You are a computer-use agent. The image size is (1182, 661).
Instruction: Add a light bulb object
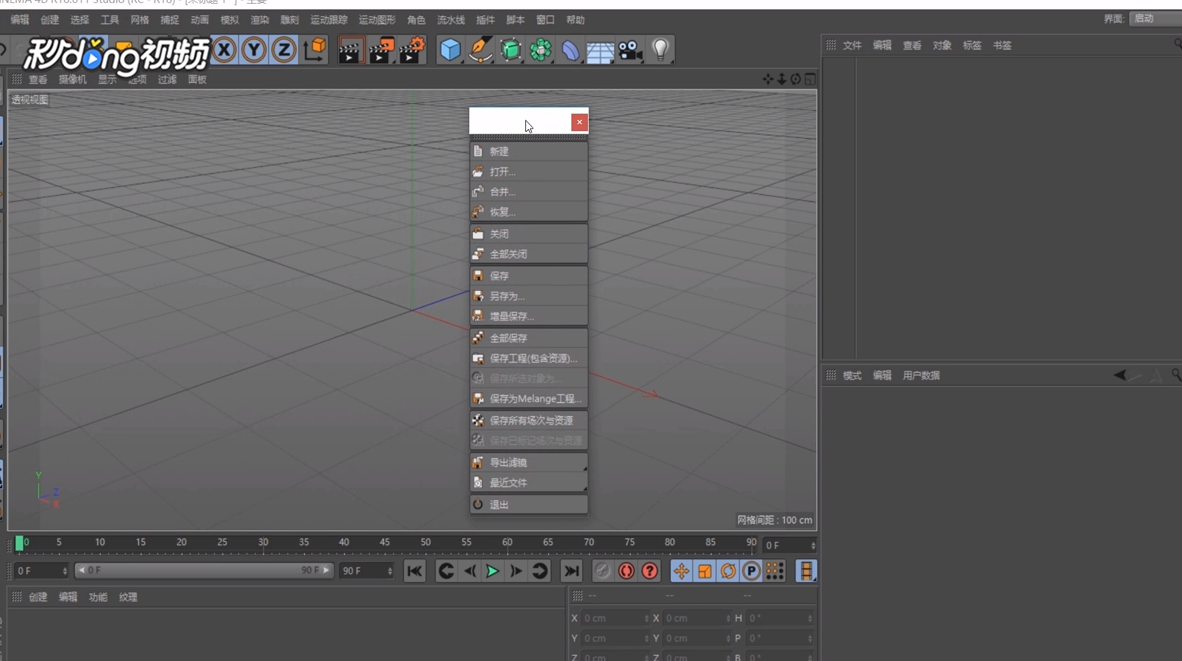(x=660, y=50)
